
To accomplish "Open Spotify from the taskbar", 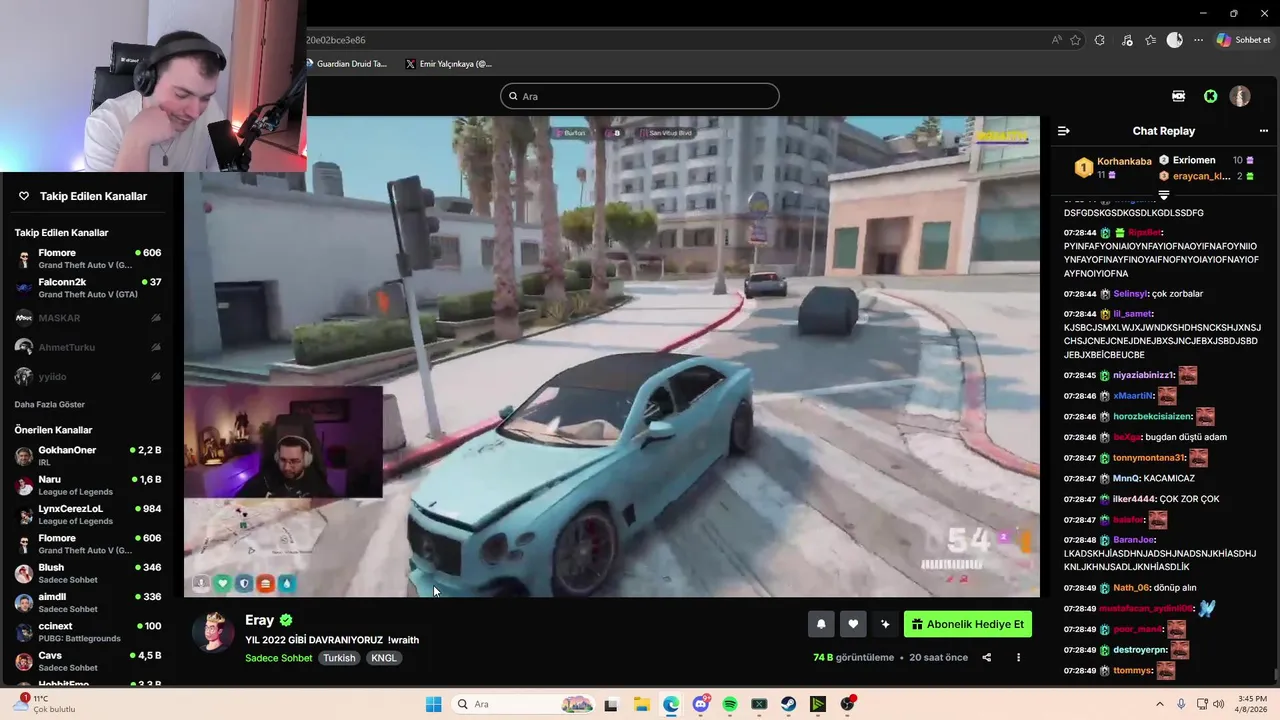I will click(x=730, y=704).
